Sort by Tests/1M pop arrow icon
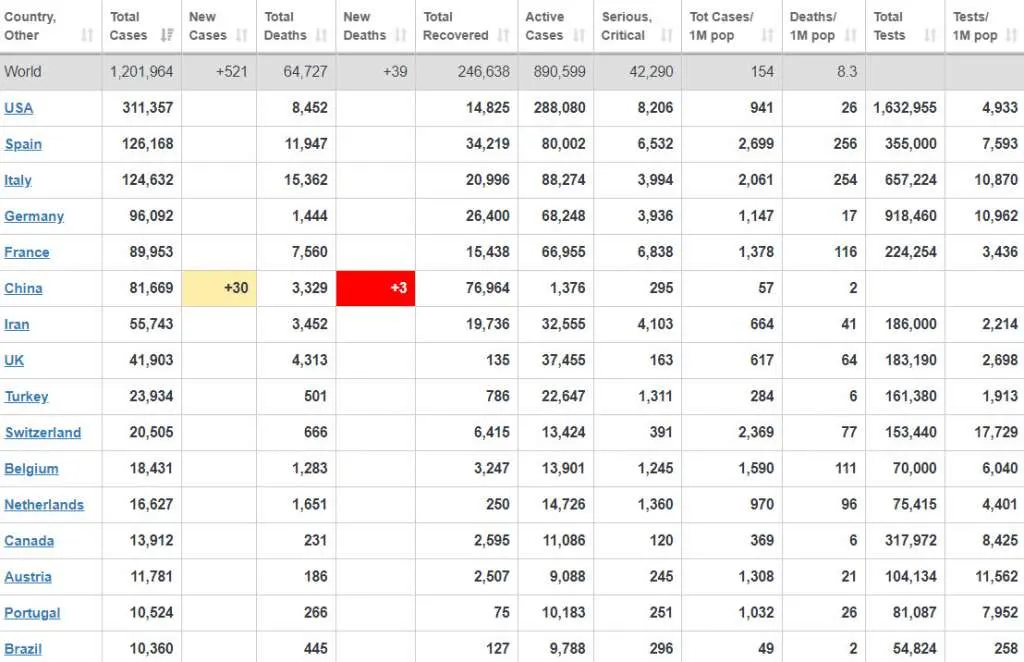Screen dimensions: 1024x662 [1011, 35]
